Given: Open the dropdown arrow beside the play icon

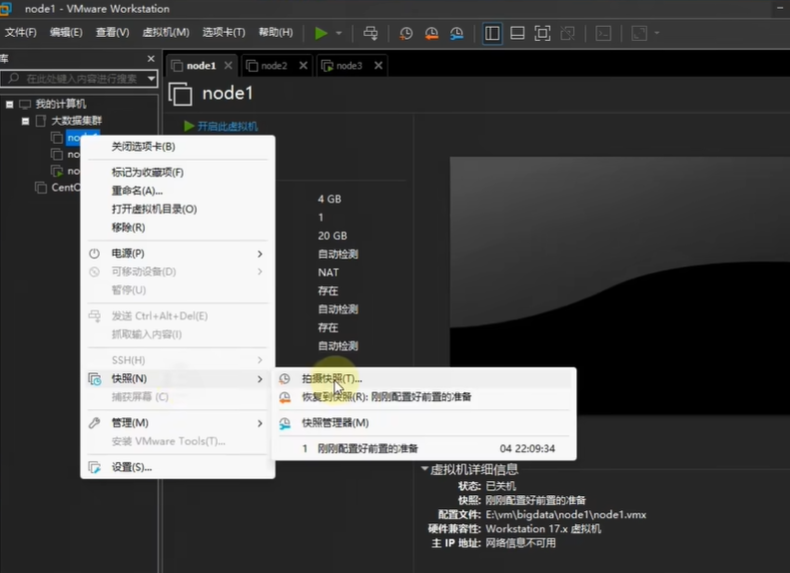Looking at the screenshot, I should (x=339, y=33).
